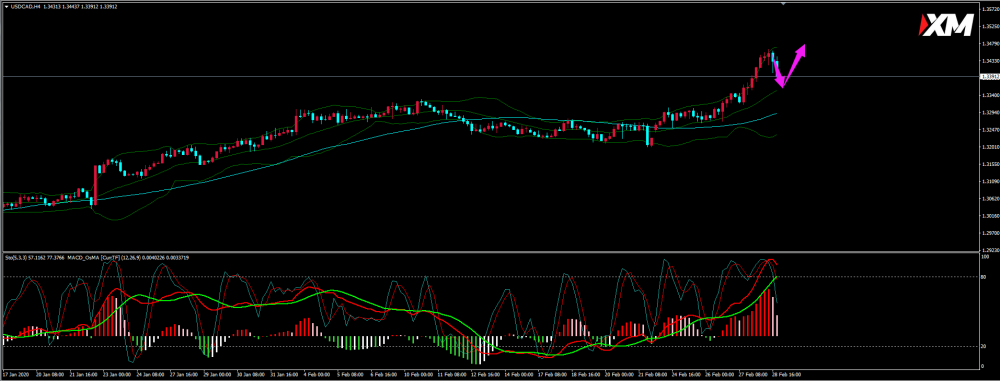Screen dimensions: 1000x381
Task: Click the latest pink histogram bar in MACD
Action: point(777,325)
